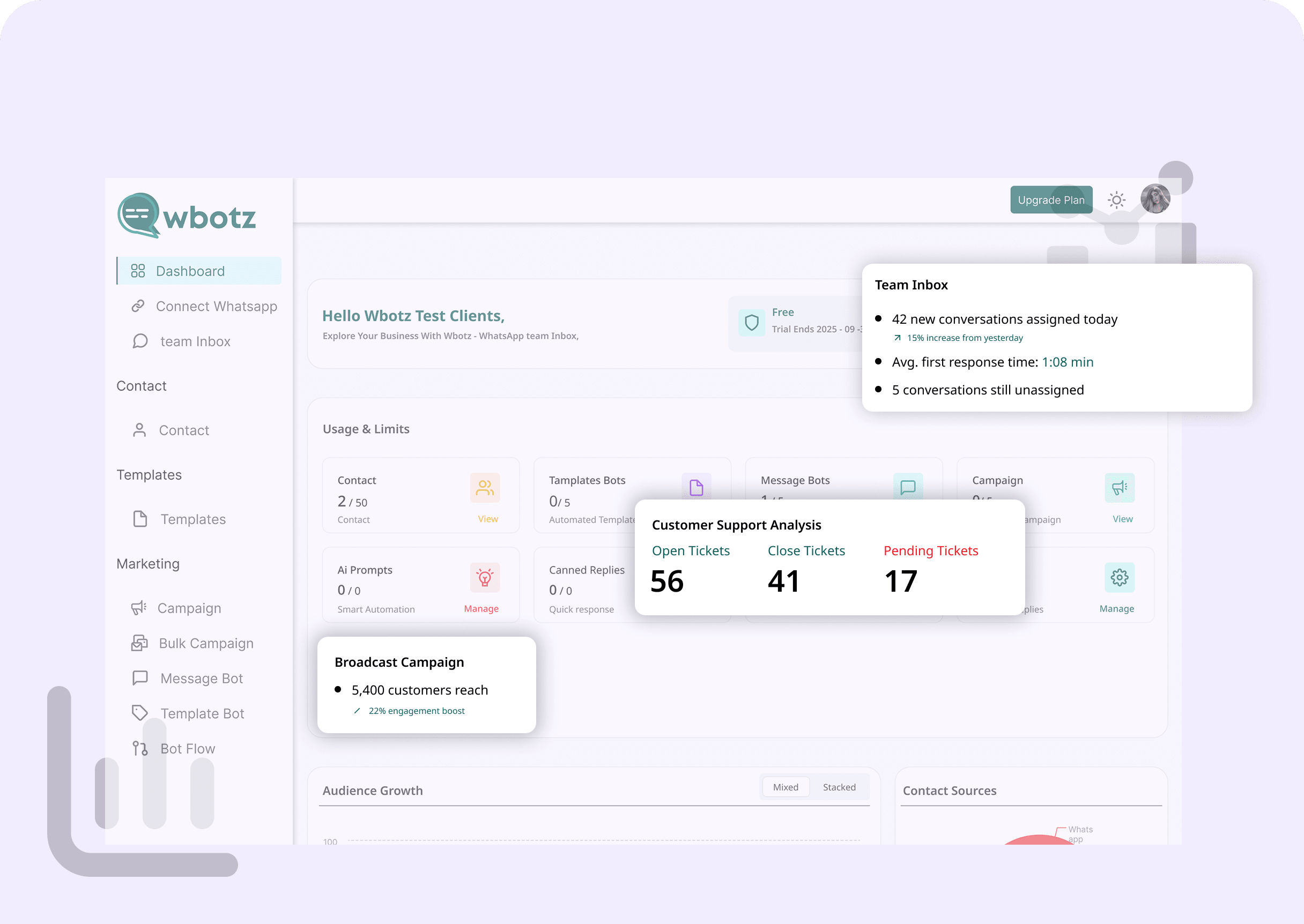Select Template Bot tag icon

140,713
